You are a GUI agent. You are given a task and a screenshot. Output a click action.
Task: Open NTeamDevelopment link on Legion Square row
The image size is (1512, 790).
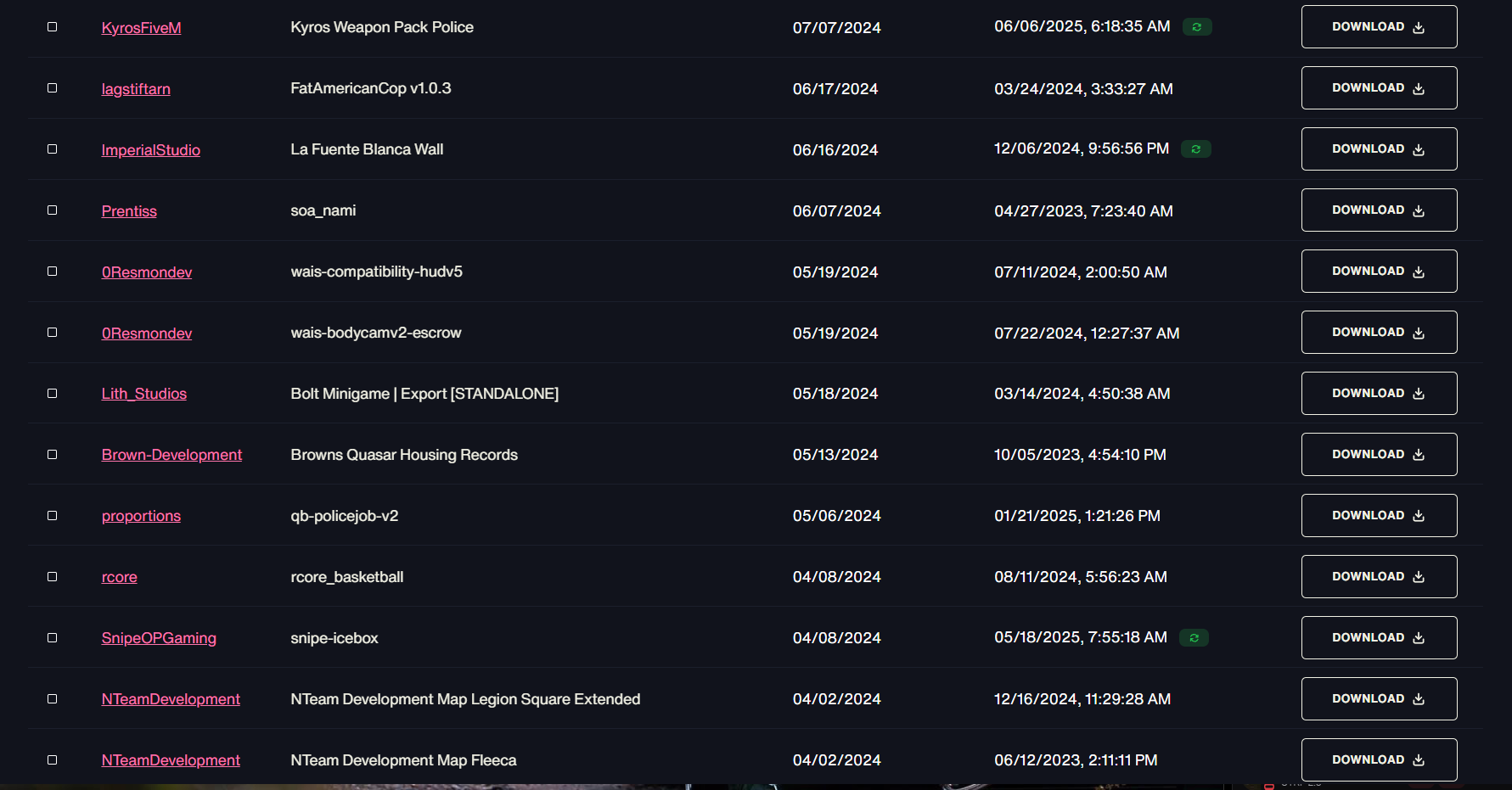pyautogui.click(x=171, y=699)
